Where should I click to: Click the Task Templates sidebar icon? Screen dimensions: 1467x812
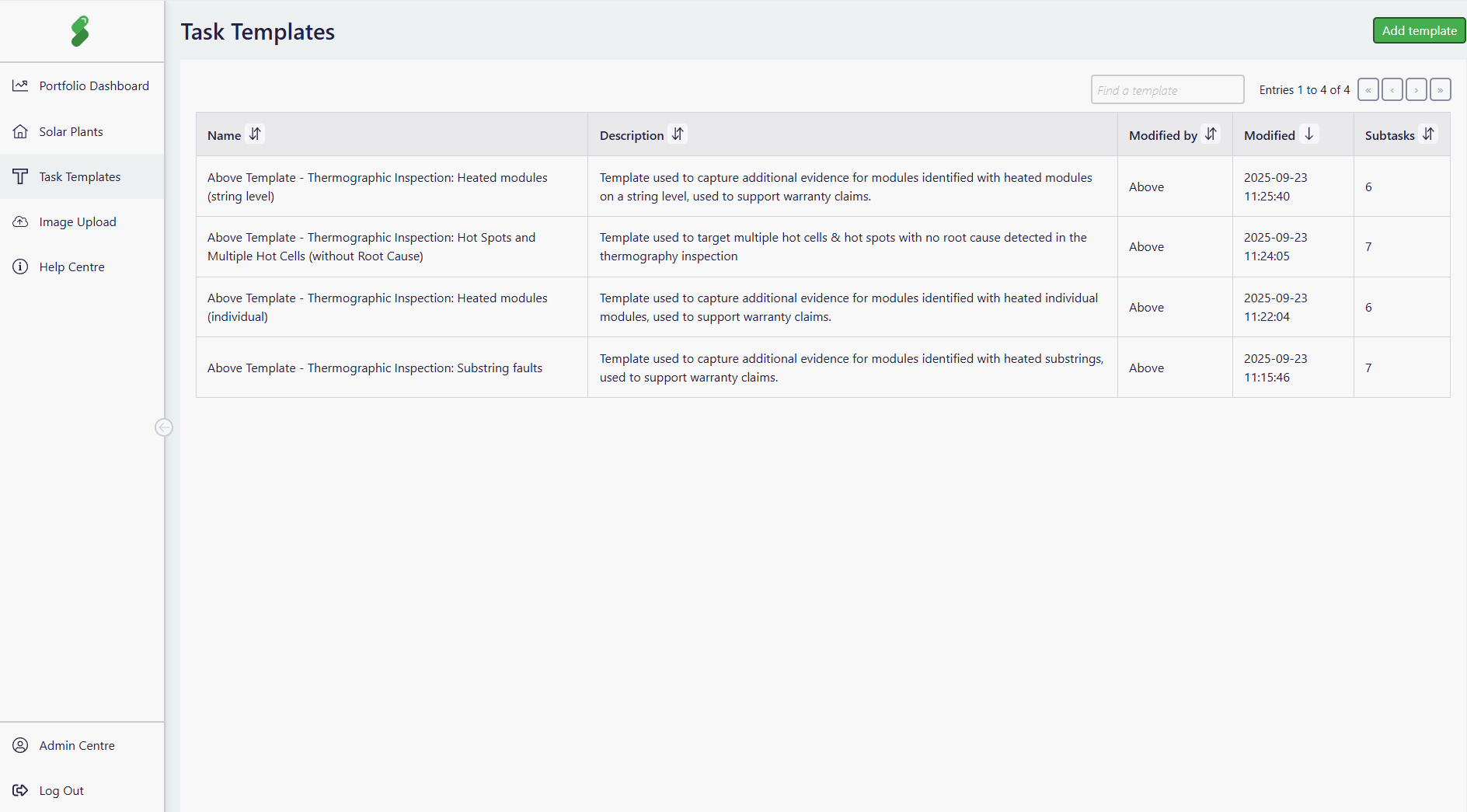20,176
